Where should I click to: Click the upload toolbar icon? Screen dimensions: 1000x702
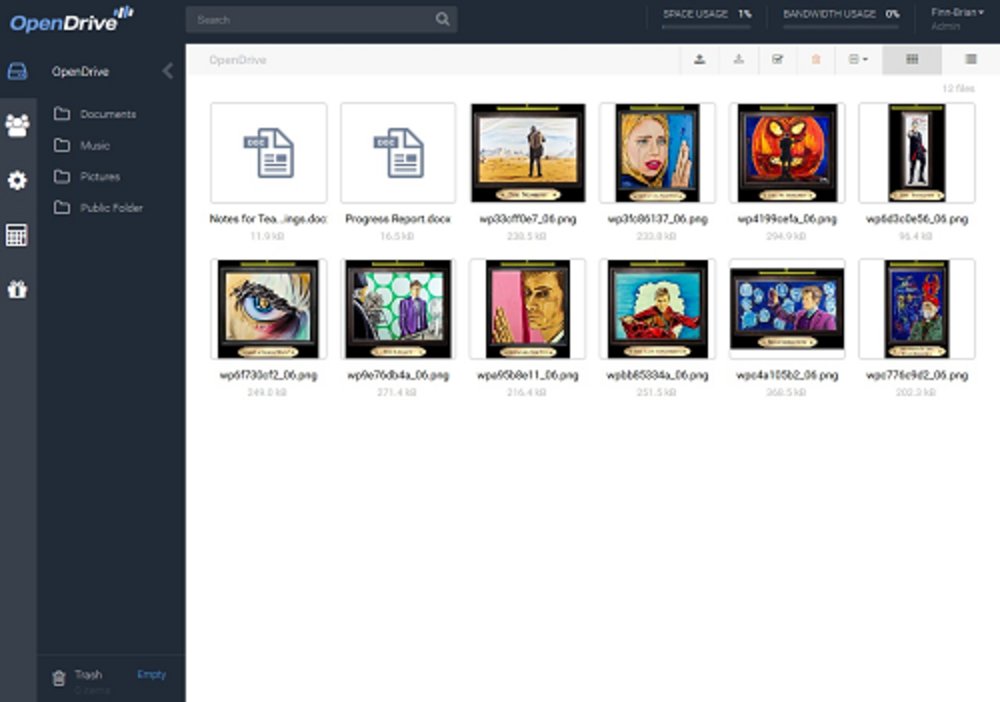coord(700,59)
